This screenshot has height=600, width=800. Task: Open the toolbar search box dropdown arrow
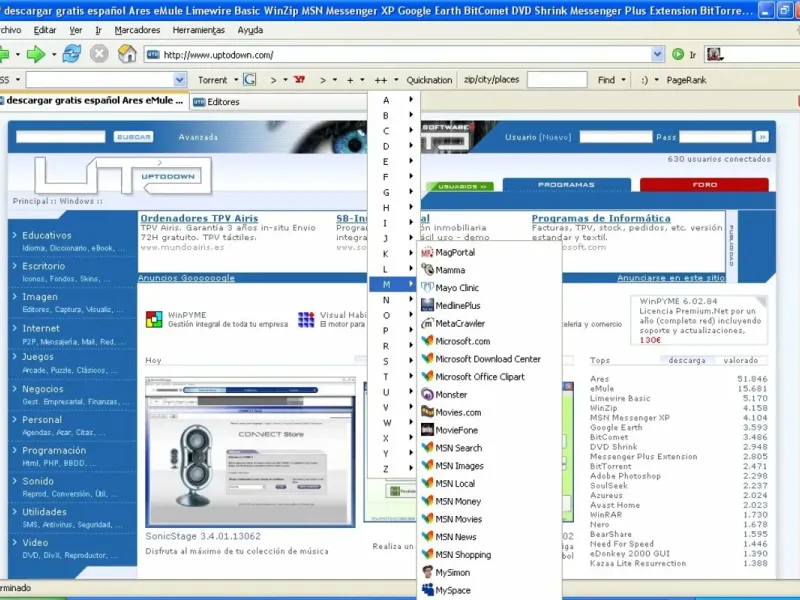pos(179,80)
